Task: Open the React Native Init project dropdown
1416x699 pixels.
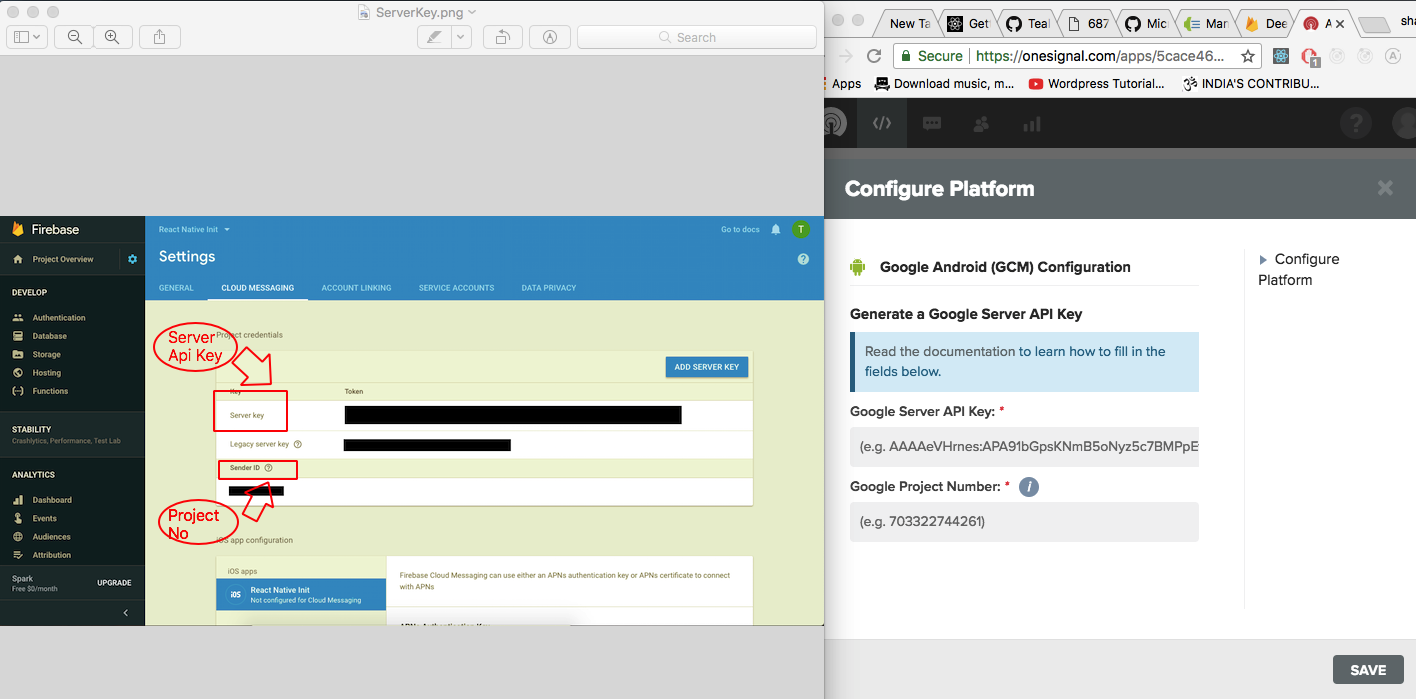Action: point(194,230)
